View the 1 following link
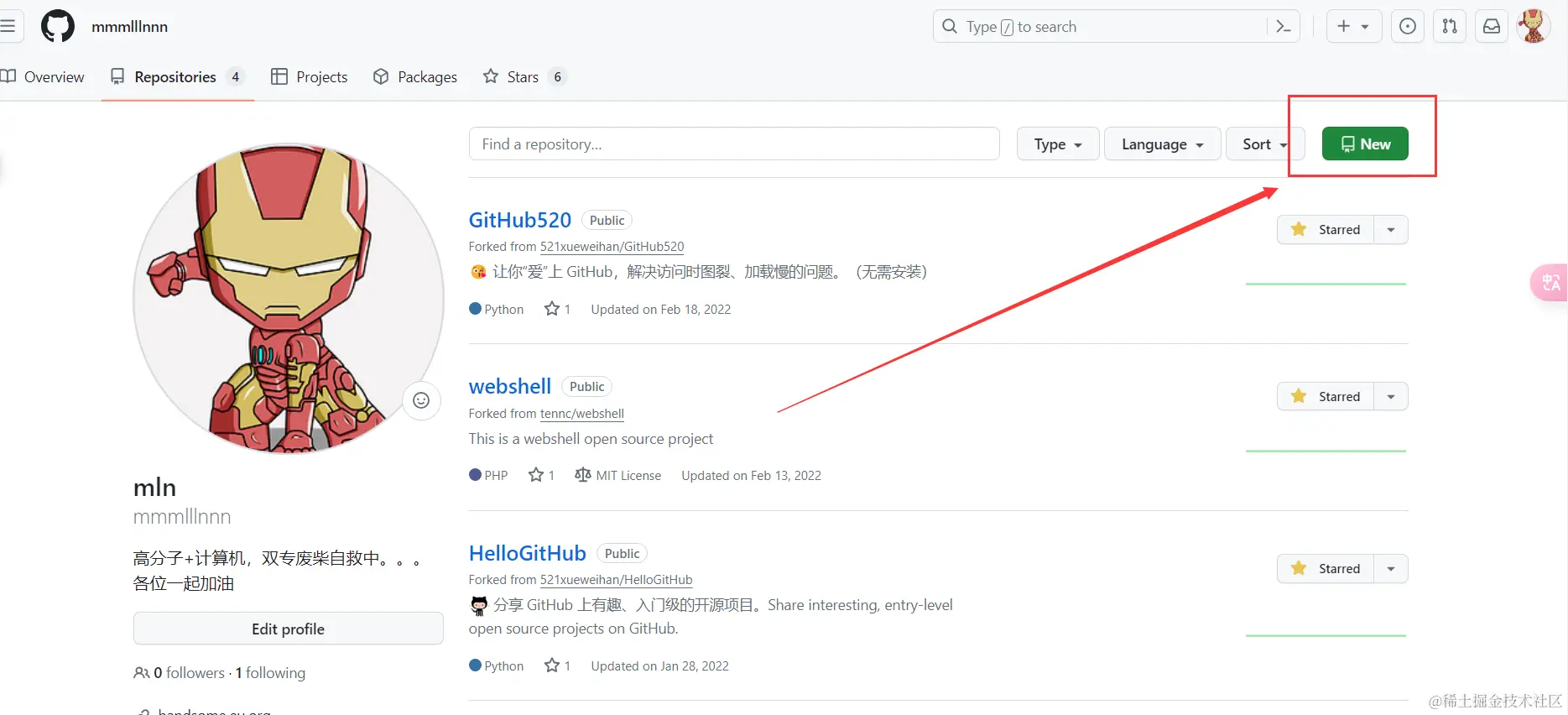Screen dimensions: 1568x715 270,673
